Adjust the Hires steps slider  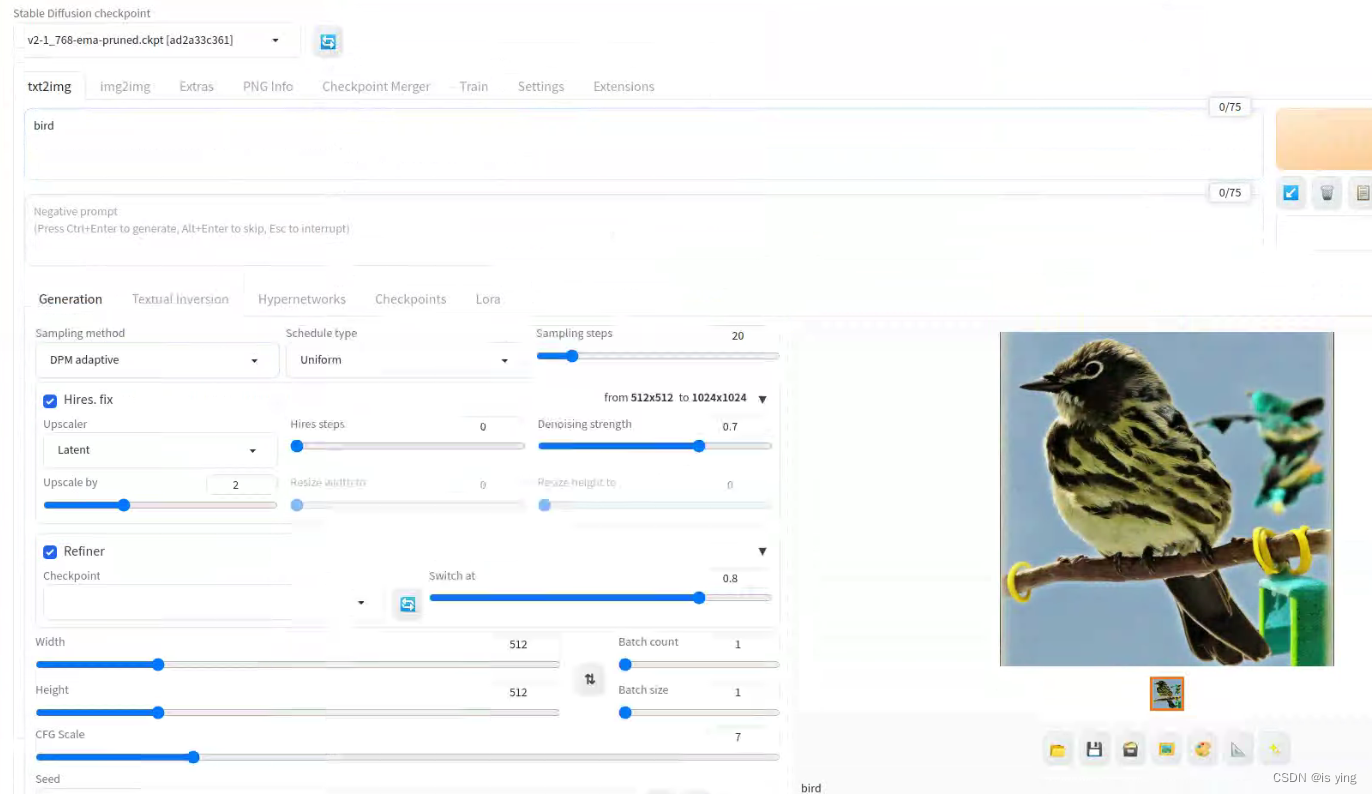(x=407, y=446)
